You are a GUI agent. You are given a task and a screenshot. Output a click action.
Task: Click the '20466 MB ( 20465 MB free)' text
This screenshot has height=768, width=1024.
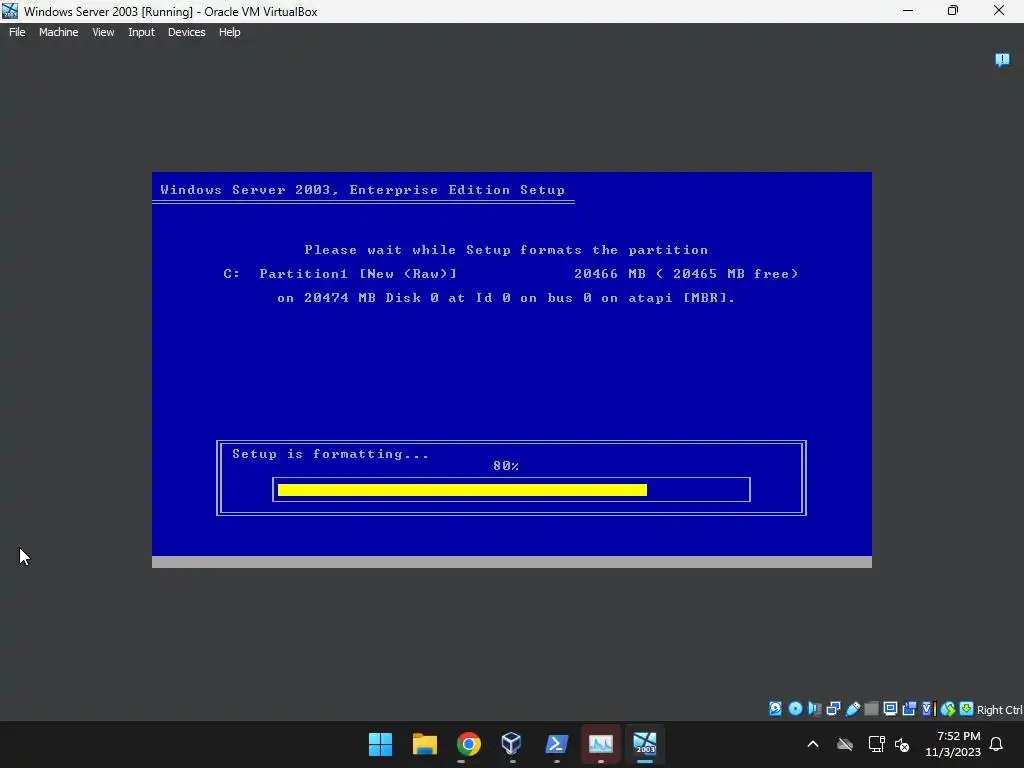[x=686, y=274]
